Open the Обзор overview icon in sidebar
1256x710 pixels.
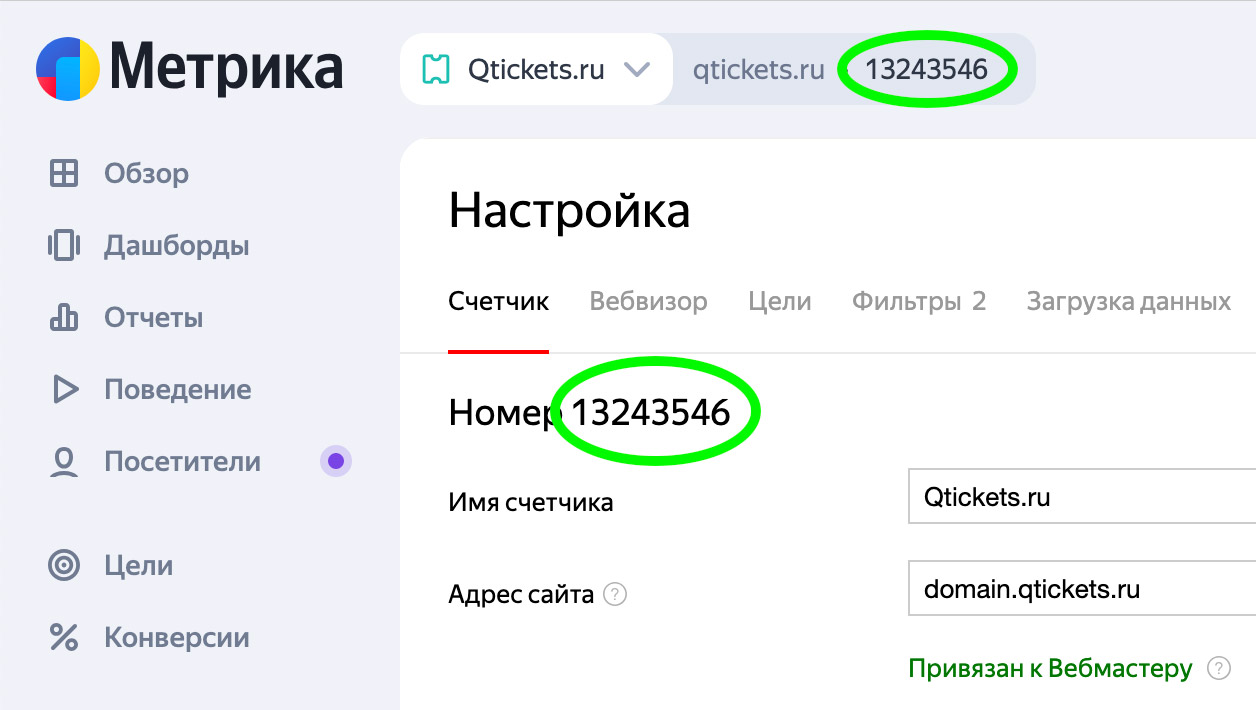tap(65, 172)
